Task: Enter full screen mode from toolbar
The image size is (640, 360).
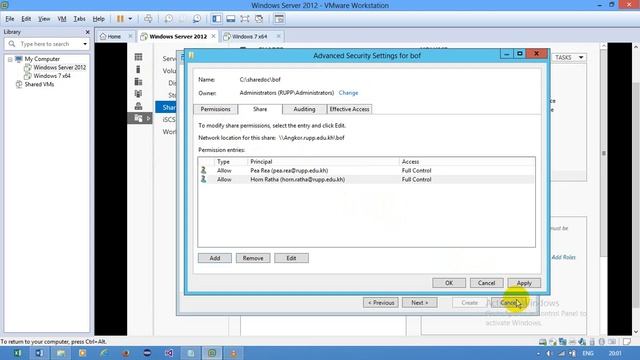Action: coord(244,19)
